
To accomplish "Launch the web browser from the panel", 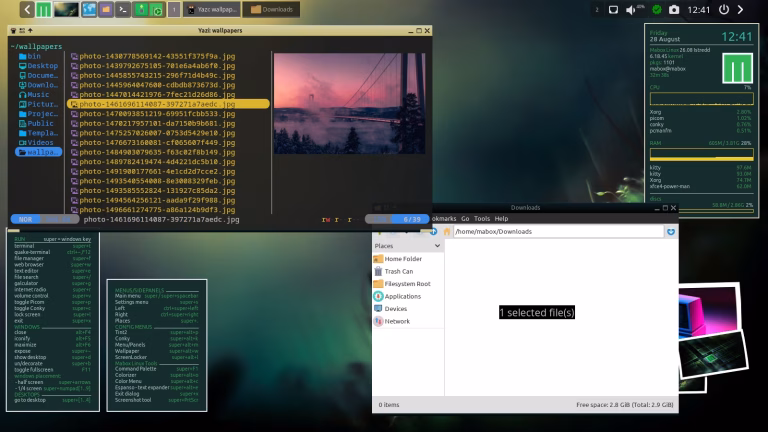I will (x=89, y=9).
